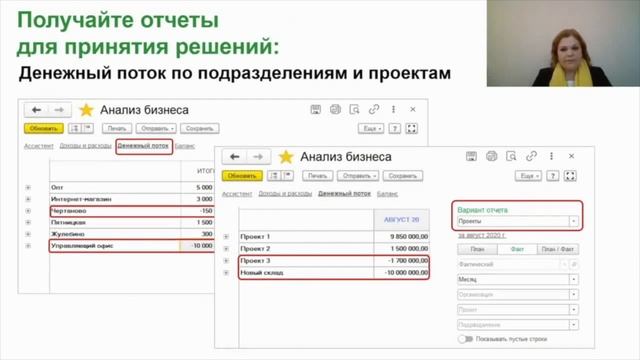
Task: Click forward arrow in front Анализ бизнеса window
Action: coord(258,157)
